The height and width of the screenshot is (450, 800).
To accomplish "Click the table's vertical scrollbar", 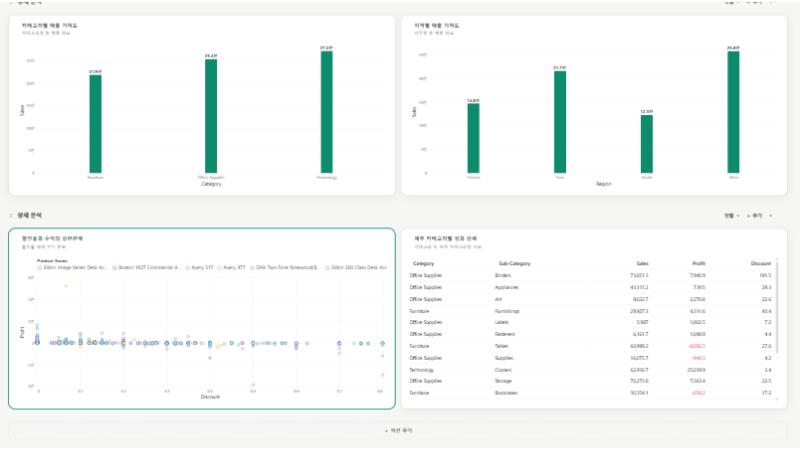I will tap(777, 306).
